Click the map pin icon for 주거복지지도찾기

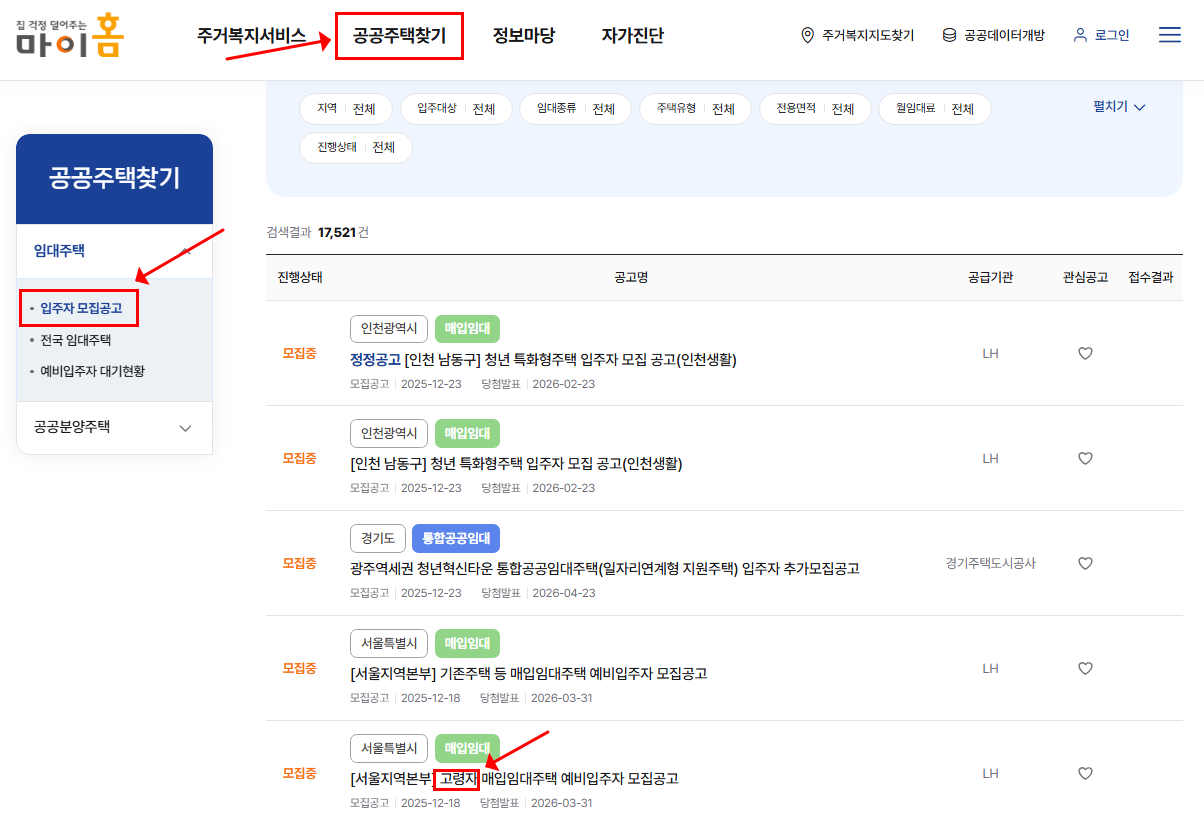[x=808, y=35]
